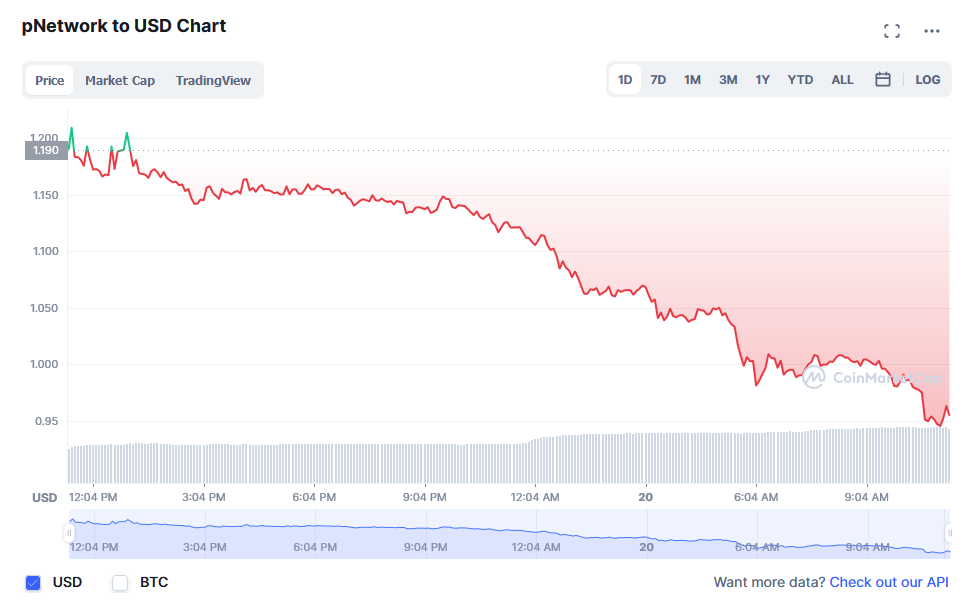The width and height of the screenshot is (969, 611).
Task: Click the 1.190 price label on axis
Action: point(46,151)
